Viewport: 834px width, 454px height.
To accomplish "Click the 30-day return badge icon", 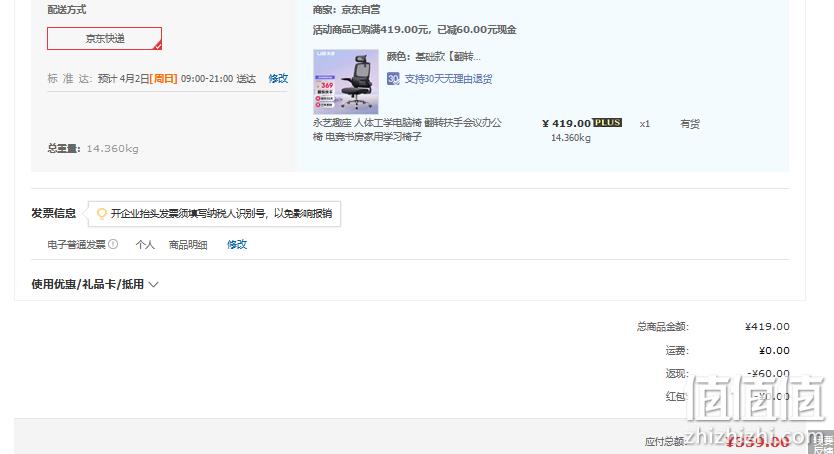I will tap(393, 79).
